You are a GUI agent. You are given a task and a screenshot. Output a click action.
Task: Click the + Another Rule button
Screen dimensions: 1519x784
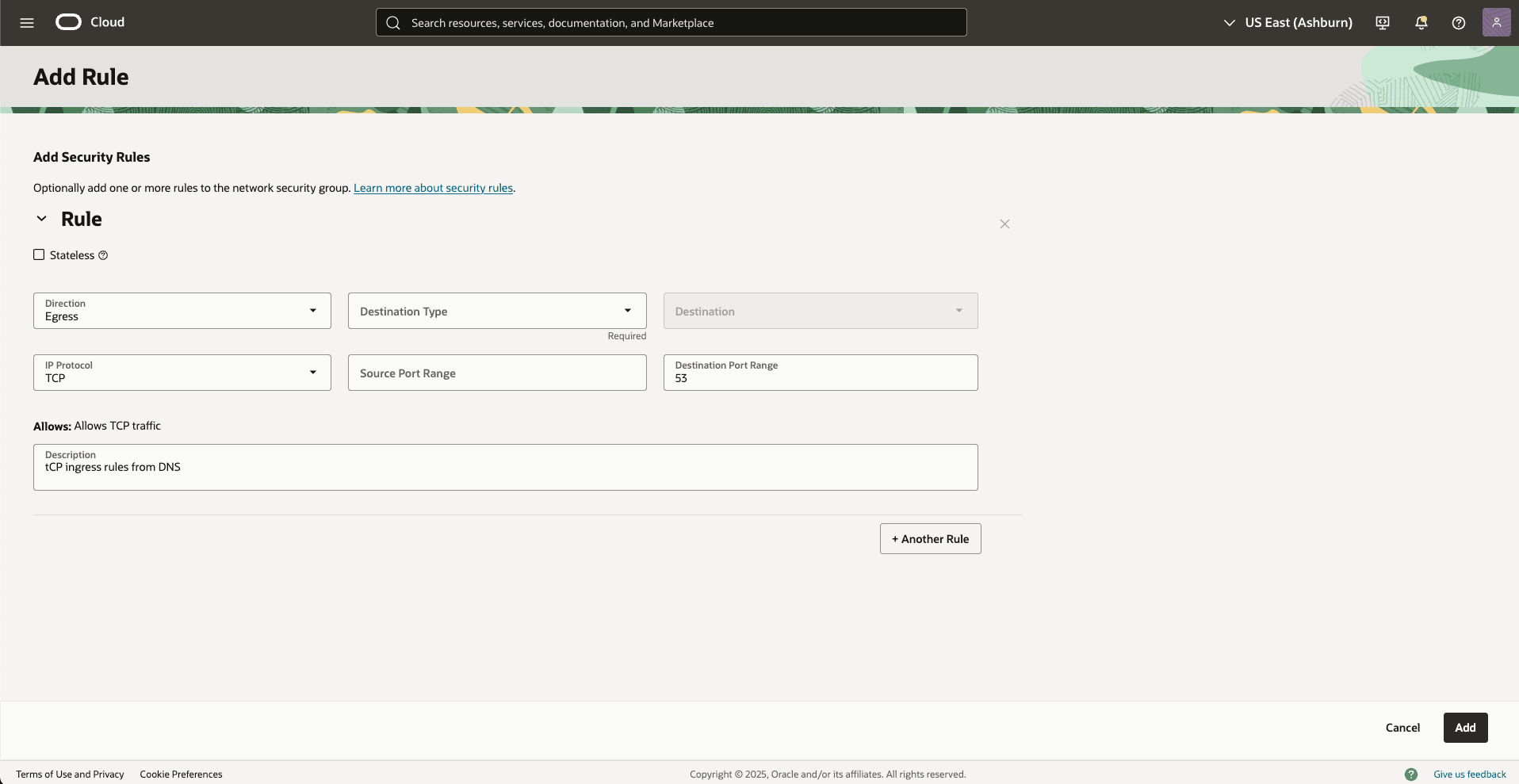930,538
